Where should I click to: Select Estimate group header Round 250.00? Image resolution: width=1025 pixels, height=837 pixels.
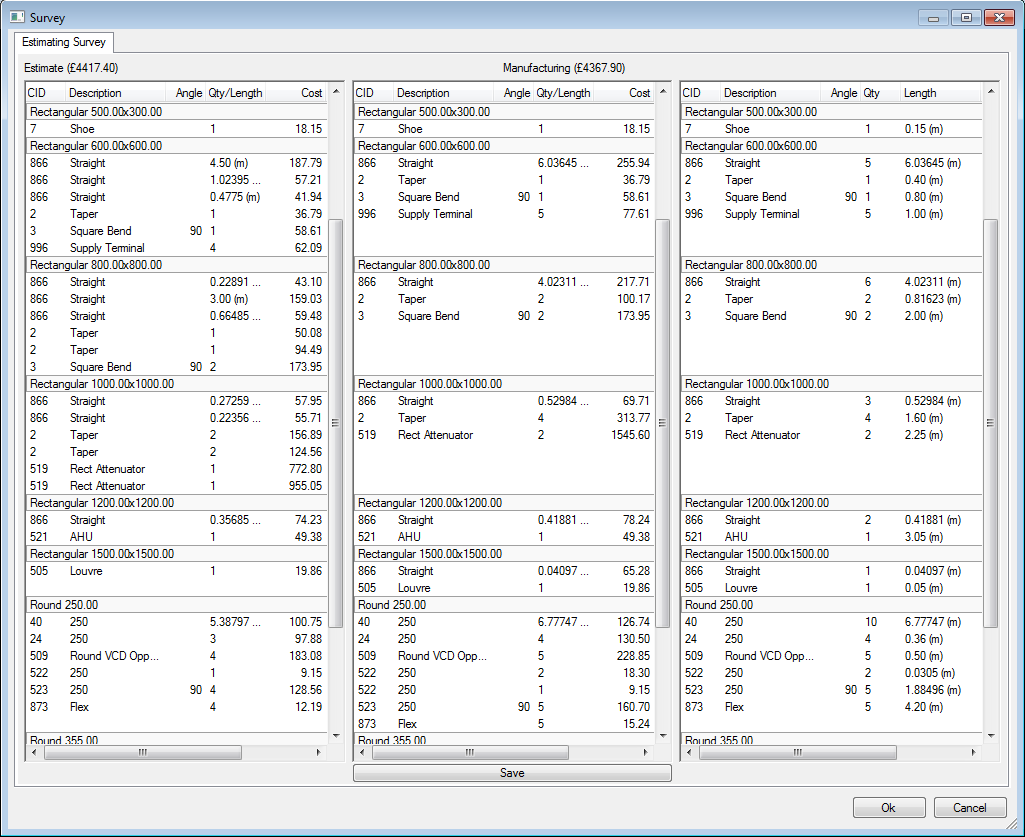tap(176, 605)
